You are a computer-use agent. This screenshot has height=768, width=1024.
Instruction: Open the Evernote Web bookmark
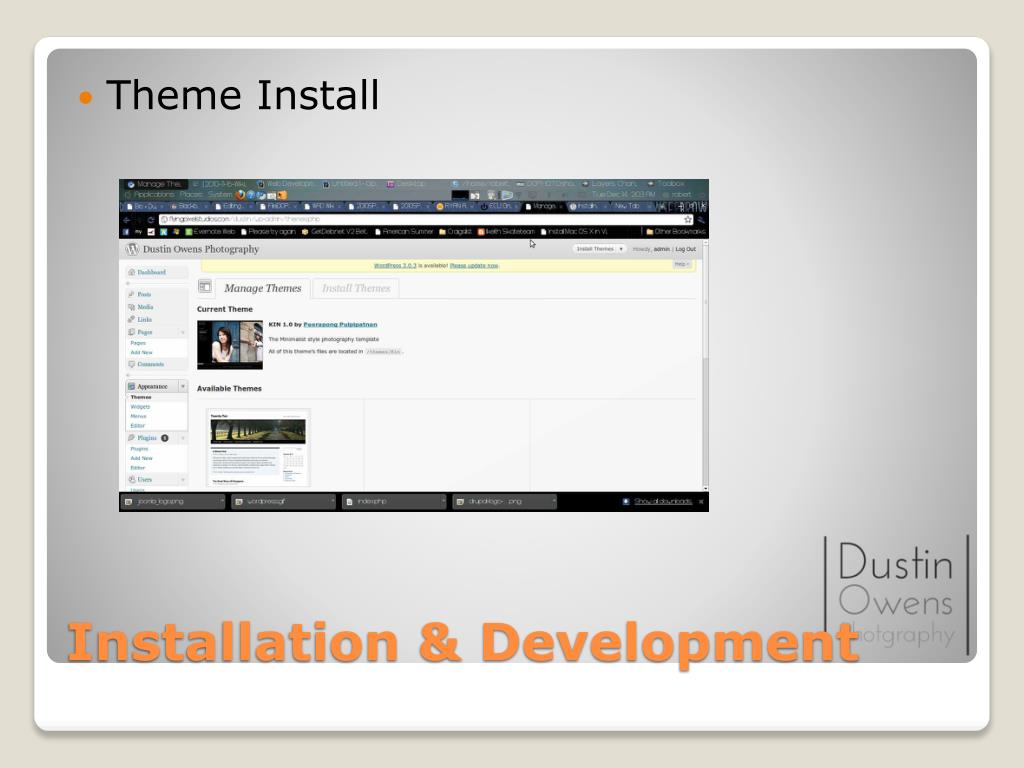(210, 232)
